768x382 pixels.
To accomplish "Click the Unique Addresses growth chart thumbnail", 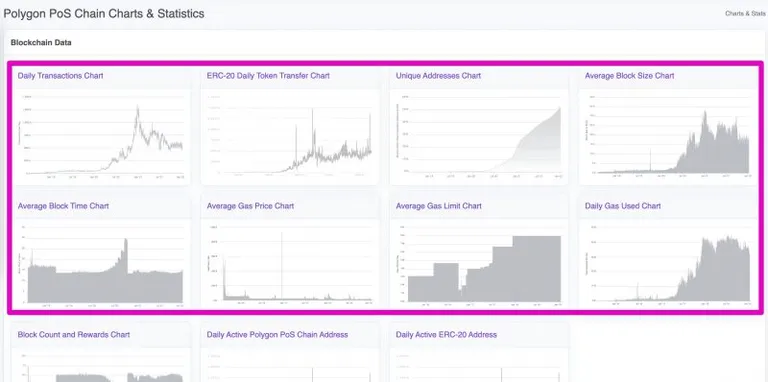I will tap(479, 137).
